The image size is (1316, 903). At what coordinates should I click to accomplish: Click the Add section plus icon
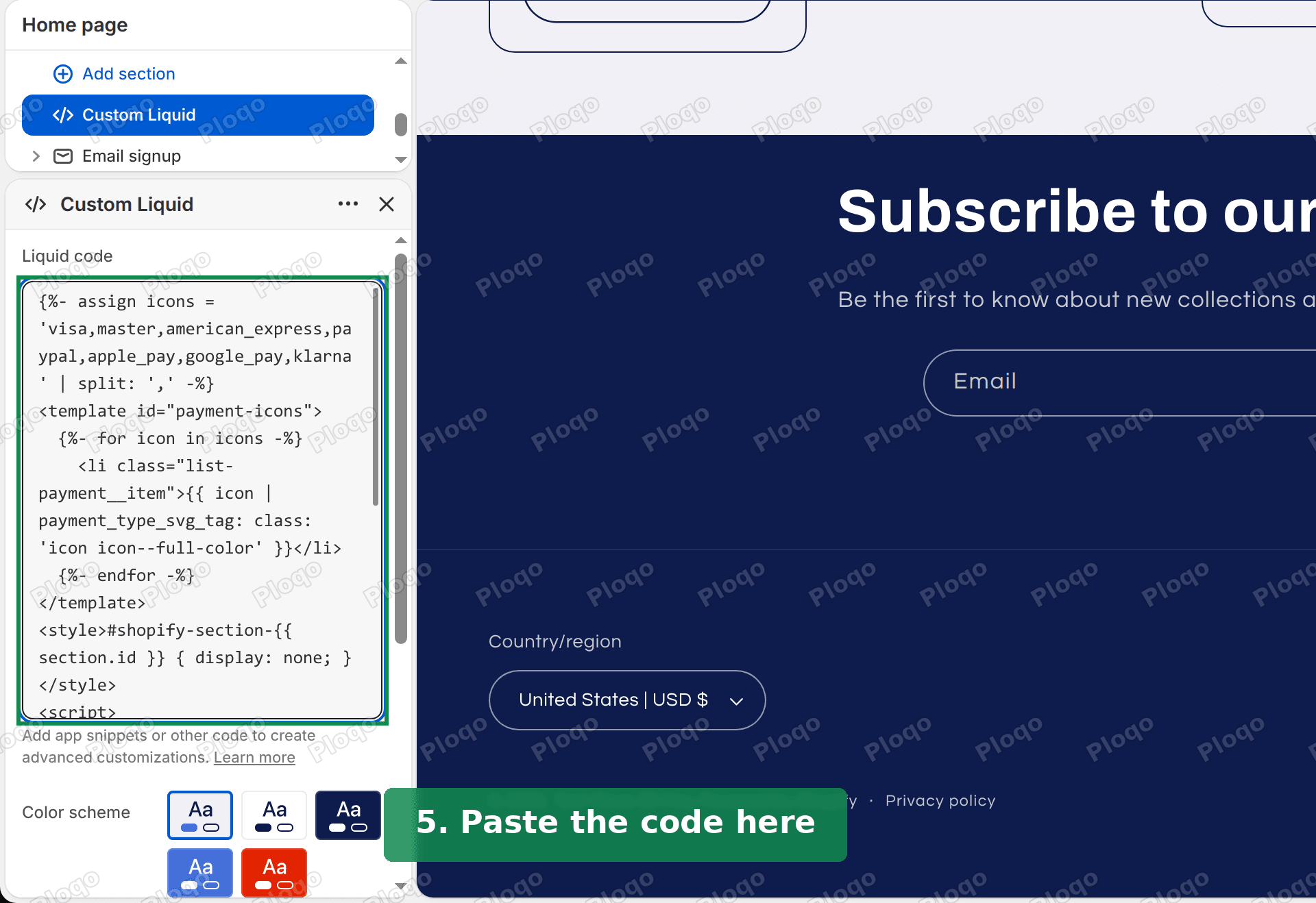[x=63, y=74]
